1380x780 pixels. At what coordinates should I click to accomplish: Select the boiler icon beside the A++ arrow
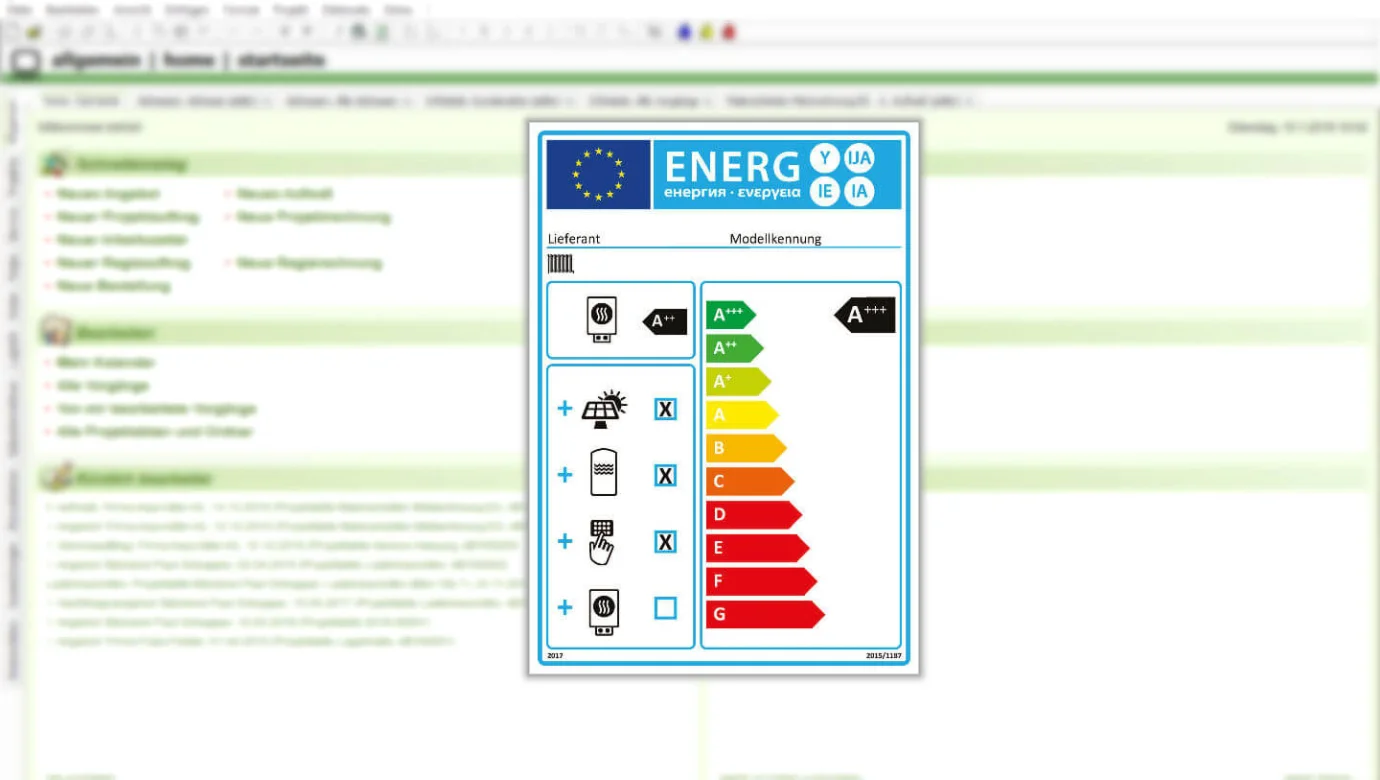[x=601, y=320]
